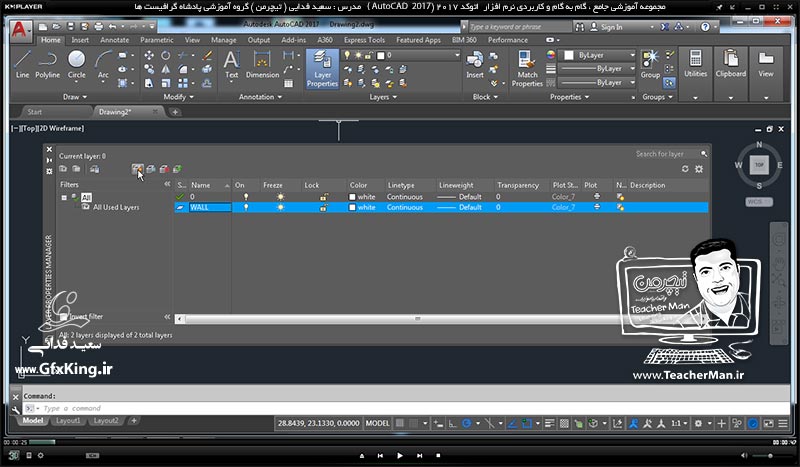This screenshot has height=467, width=800.
Task: Expand the Block panel
Action: (x=485, y=97)
